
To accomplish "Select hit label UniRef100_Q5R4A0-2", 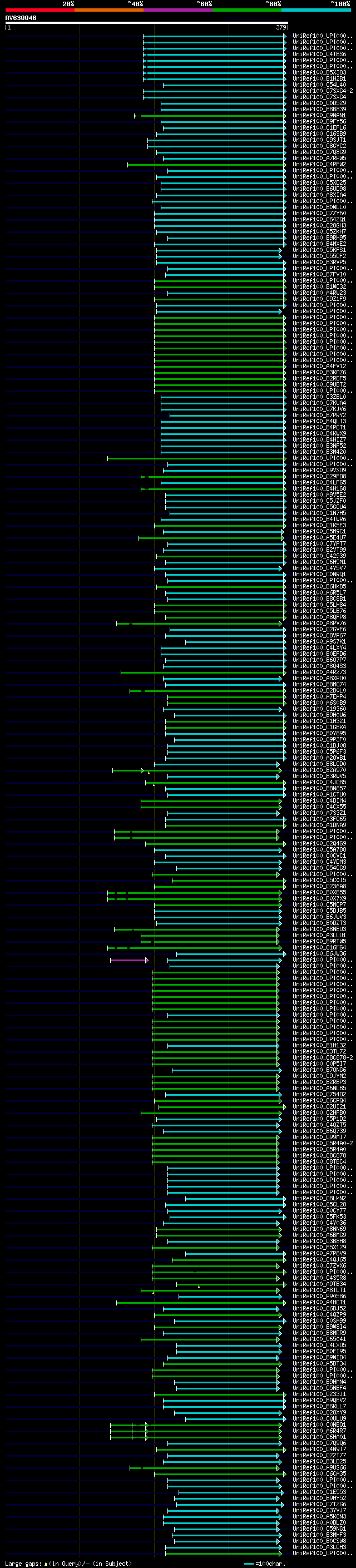I will (x=323, y=1143).
